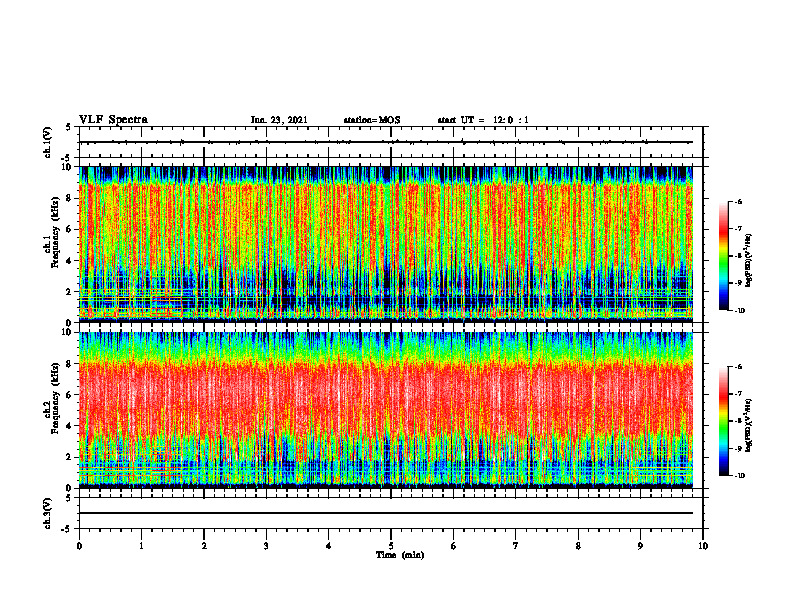Screen dimensions: 792x612
Task: Click time axis tick label "5"
Action: click(x=391, y=546)
